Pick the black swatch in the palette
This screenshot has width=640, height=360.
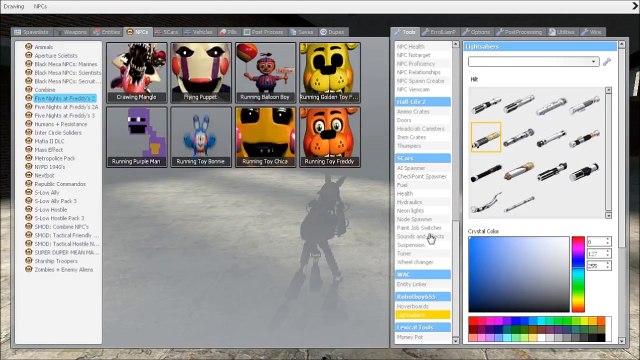coord(600,338)
